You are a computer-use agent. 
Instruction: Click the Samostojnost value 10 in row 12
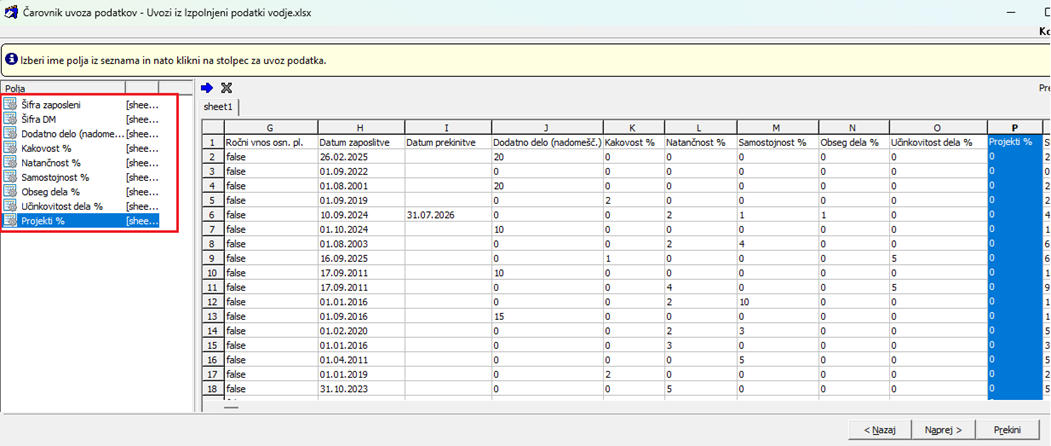coord(778,302)
